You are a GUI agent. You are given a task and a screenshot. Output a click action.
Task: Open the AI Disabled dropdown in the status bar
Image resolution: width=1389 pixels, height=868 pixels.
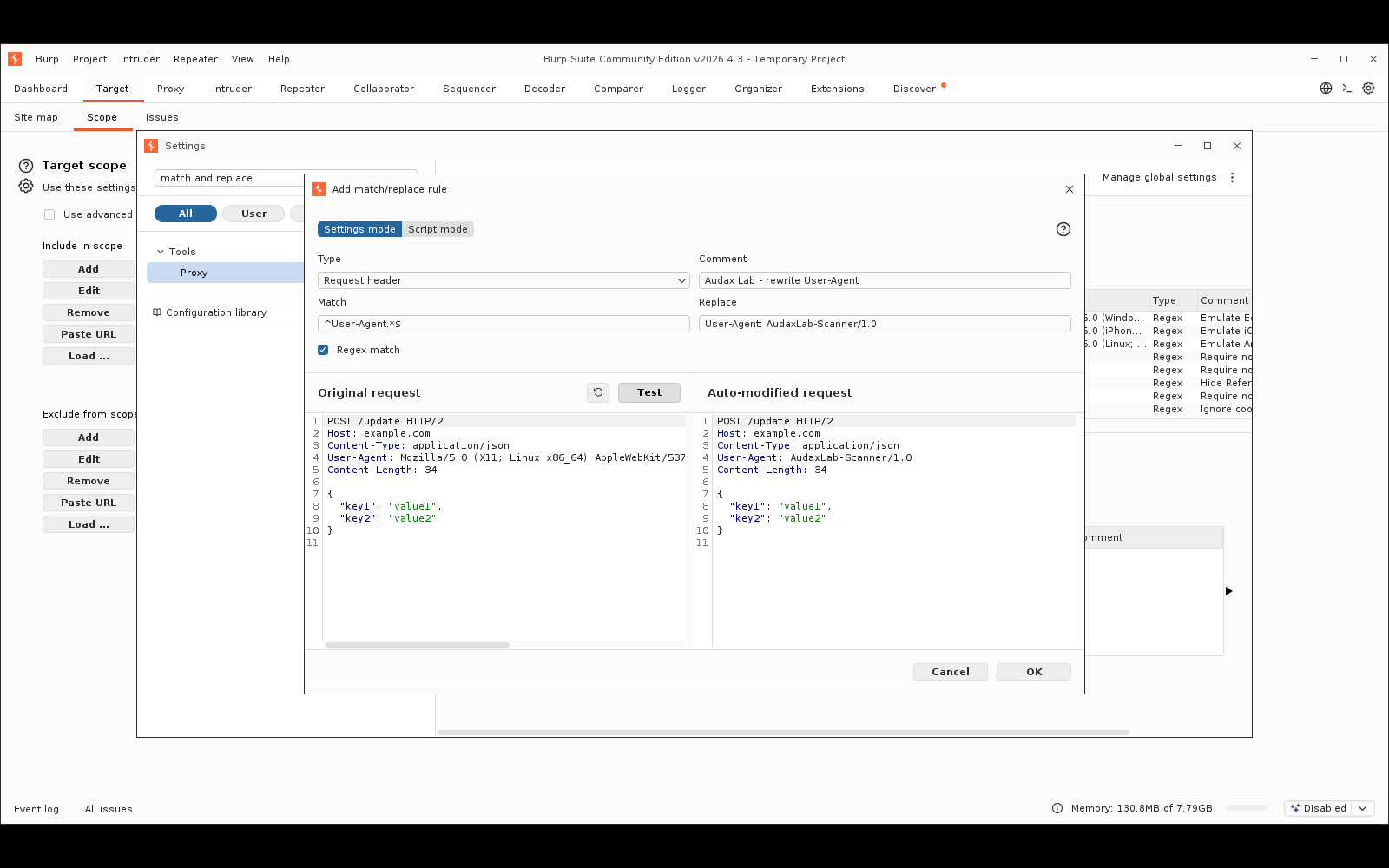coord(1329,808)
